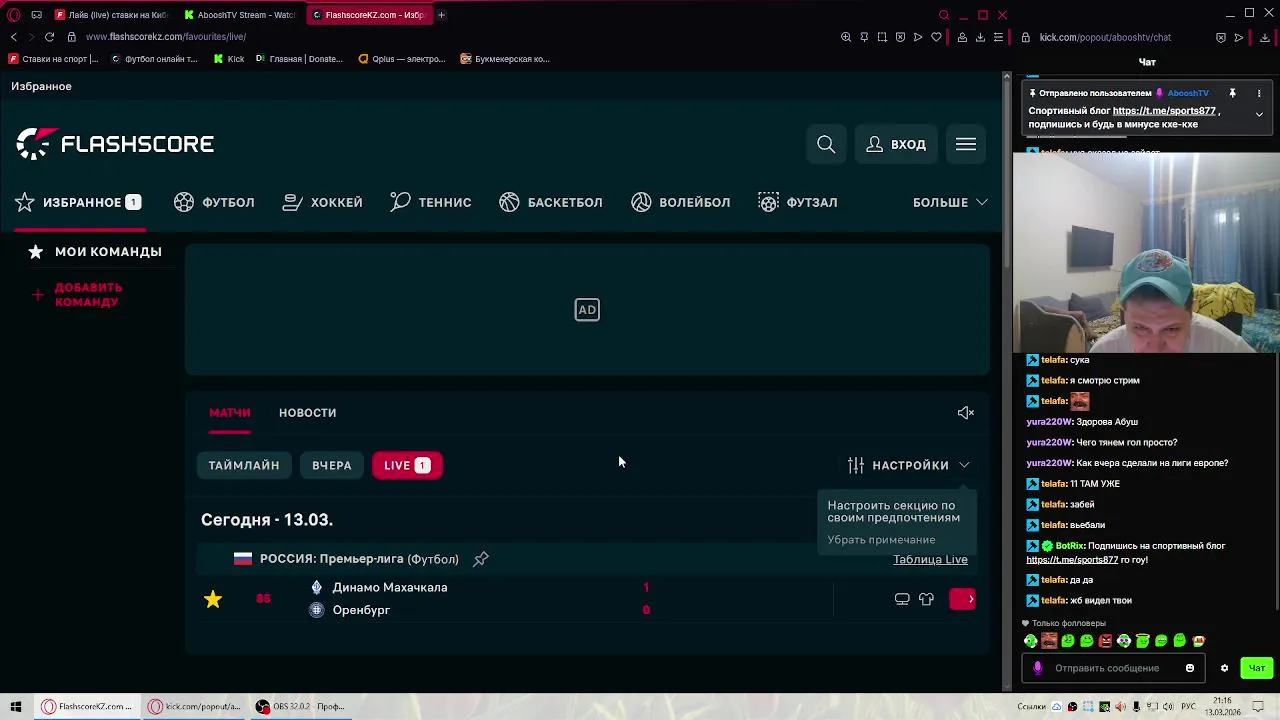
Task: Click the Динамо Махачкала team logo
Action: [317, 587]
